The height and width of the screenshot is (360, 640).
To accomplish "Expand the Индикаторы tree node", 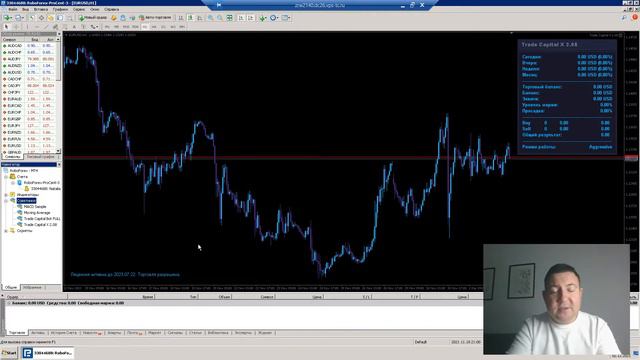I will tap(6, 195).
